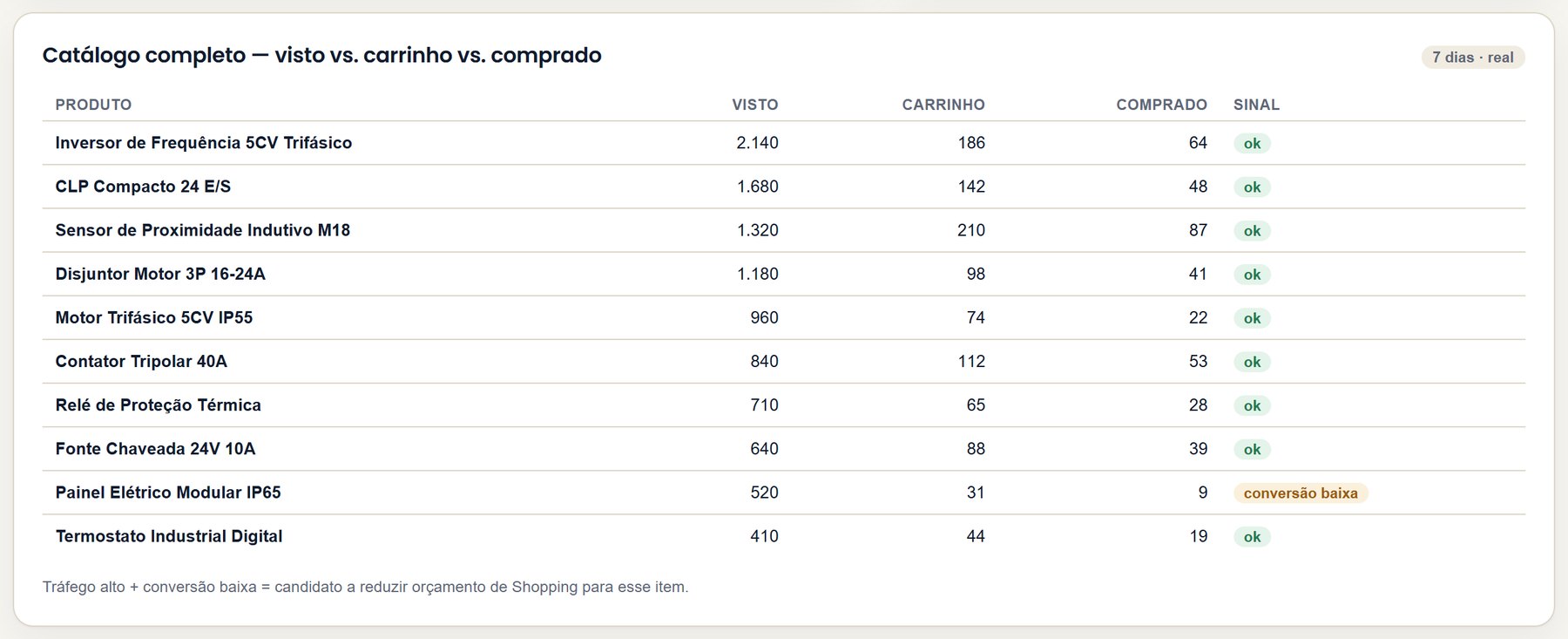Click the '7 dias · real' badge
Viewport: 1568px width, 639px height.
coord(1473,58)
